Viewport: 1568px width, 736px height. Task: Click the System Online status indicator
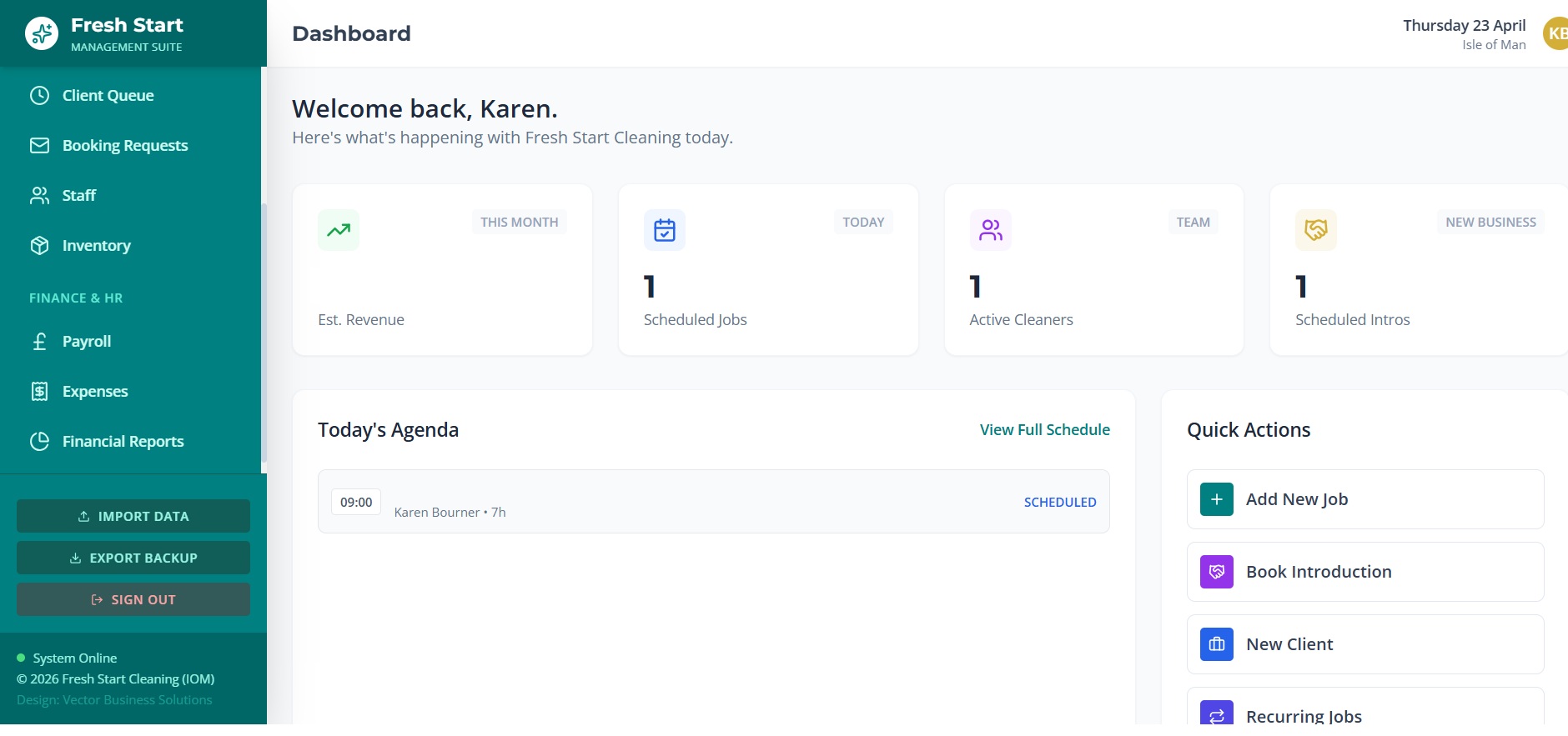pos(67,658)
